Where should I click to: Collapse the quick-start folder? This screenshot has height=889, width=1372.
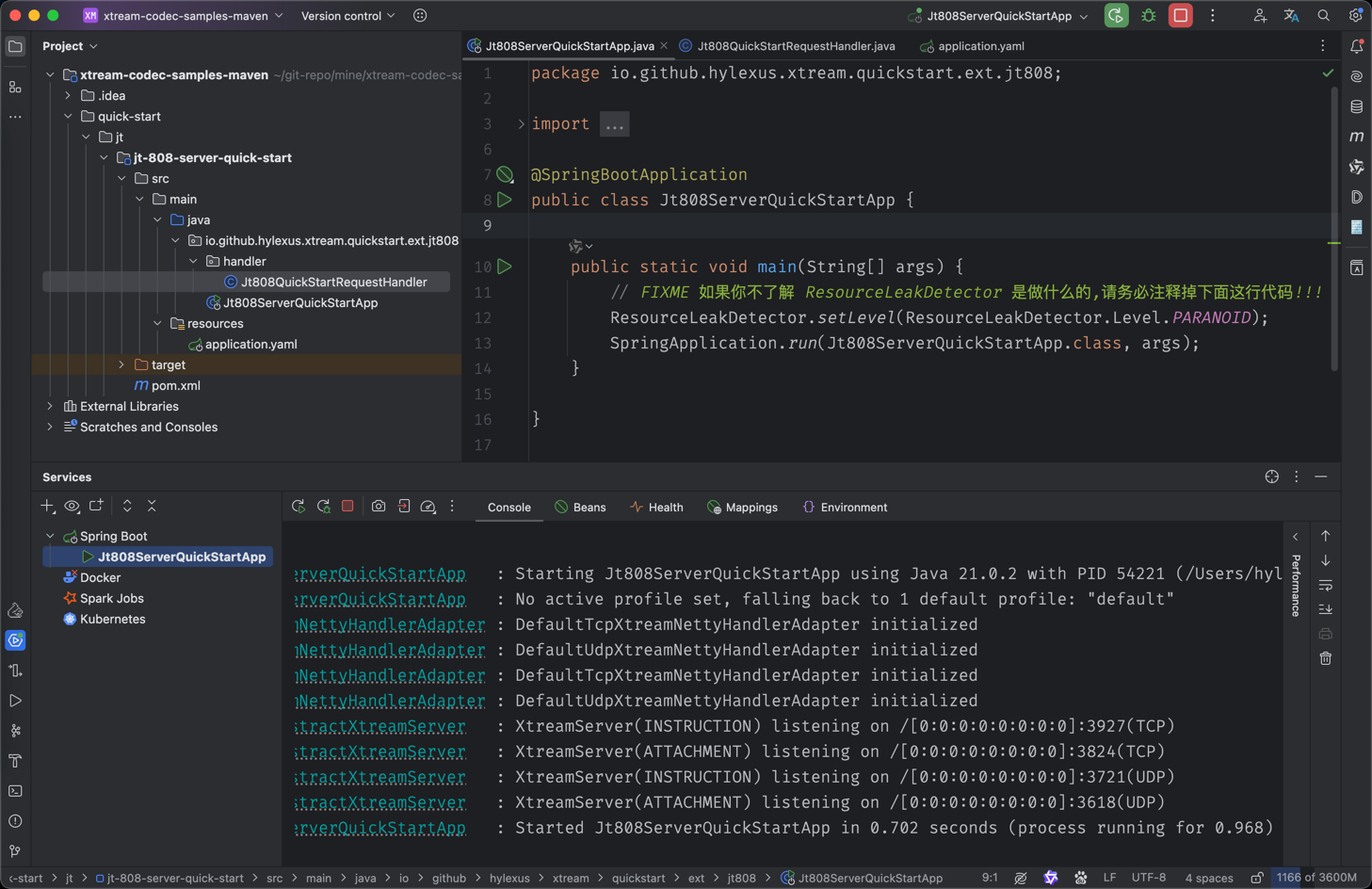(68, 116)
